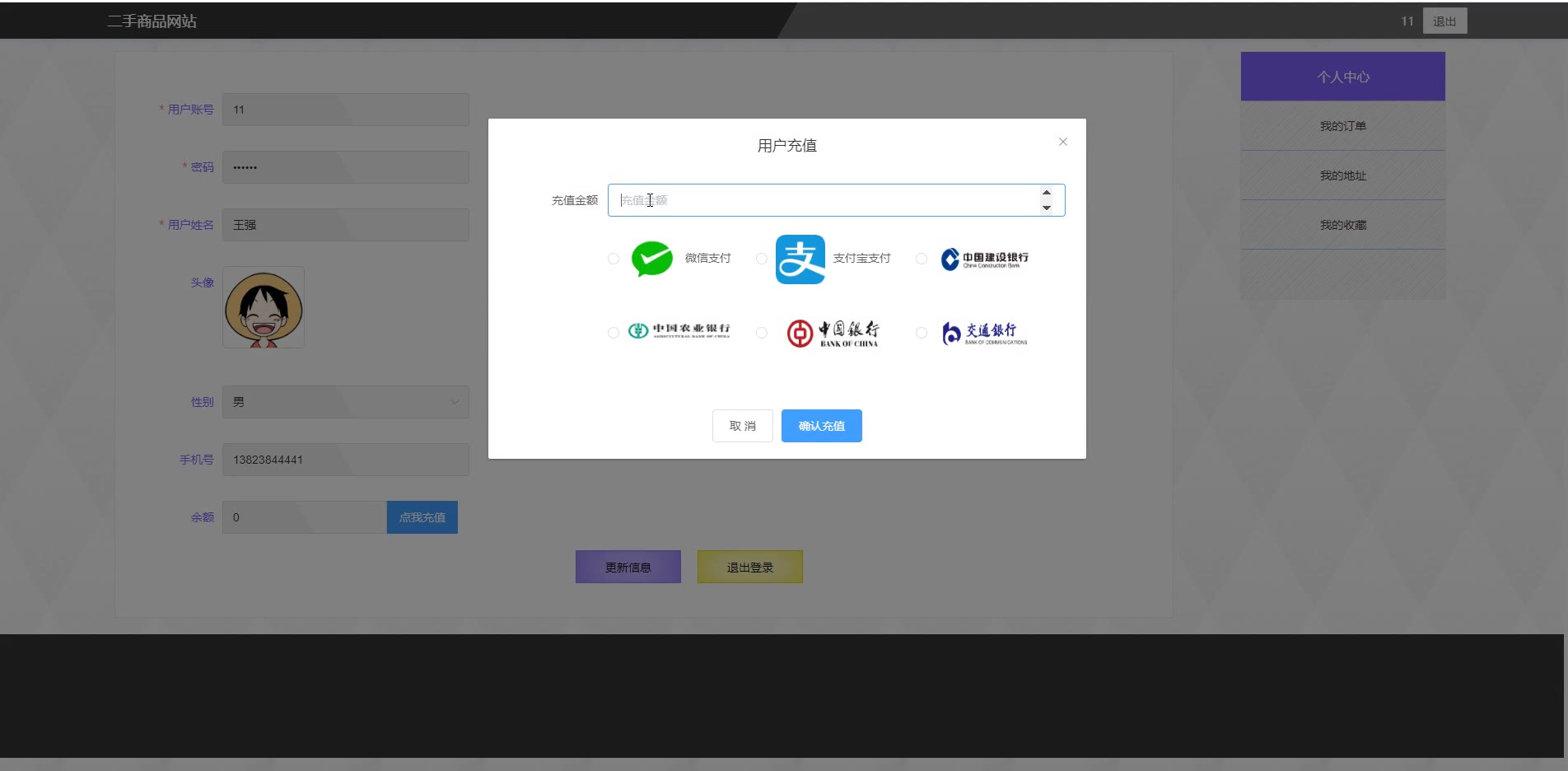Open 我的地址 in sidebar
This screenshot has width=1568, height=771.
click(x=1343, y=175)
